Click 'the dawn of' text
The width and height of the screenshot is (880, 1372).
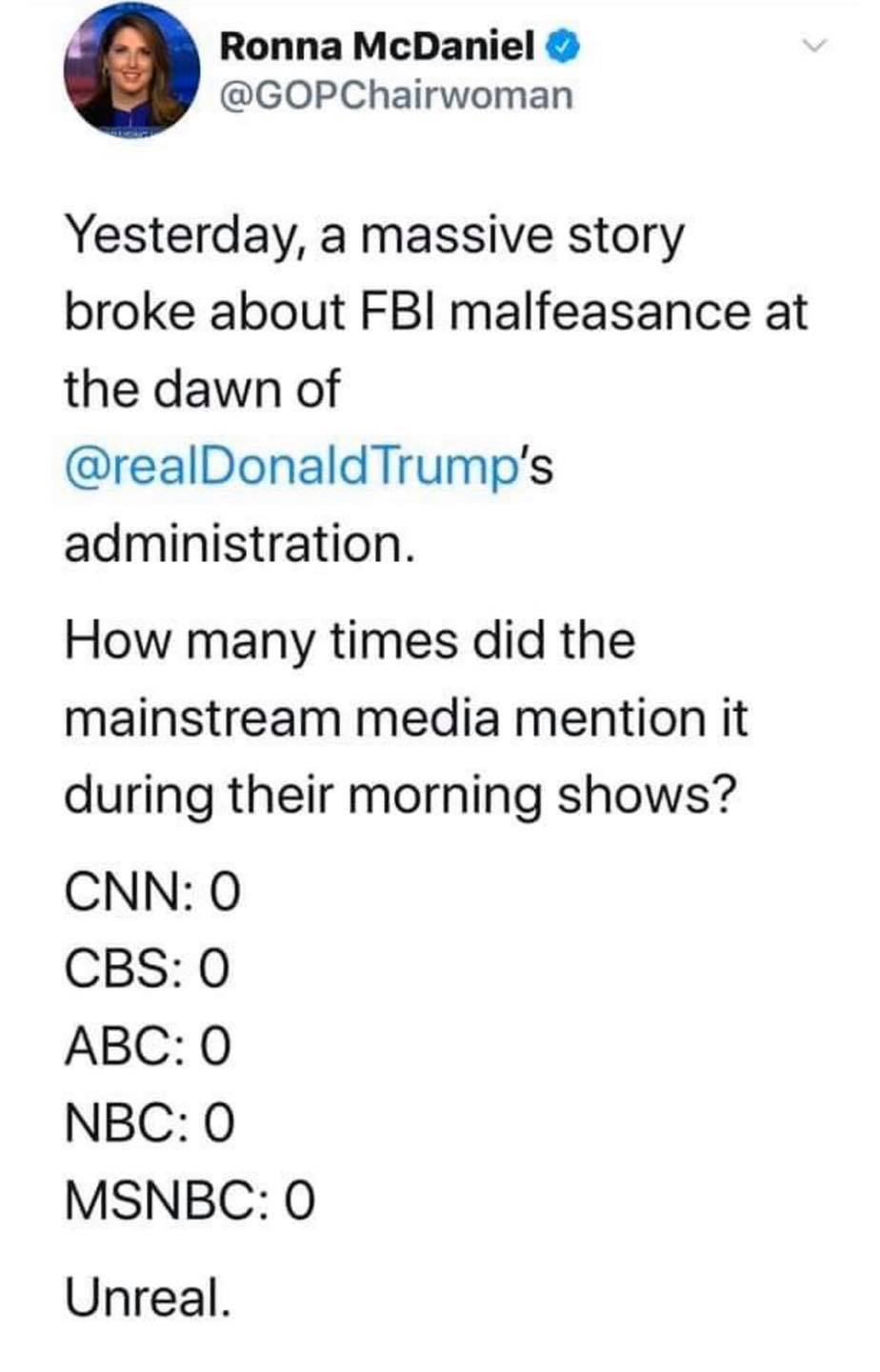click(x=201, y=390)
